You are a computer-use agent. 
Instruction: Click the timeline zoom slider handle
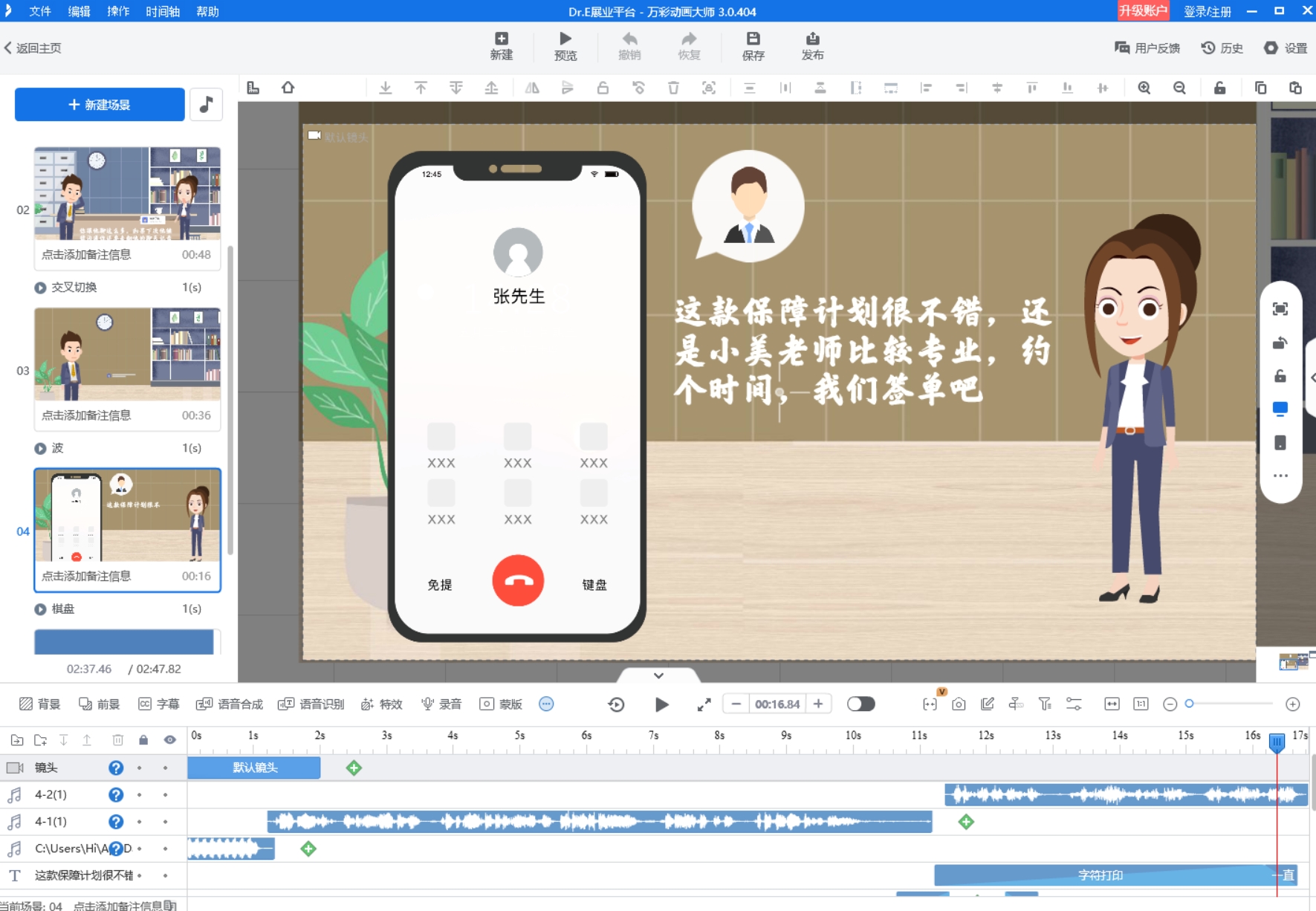1189,704
